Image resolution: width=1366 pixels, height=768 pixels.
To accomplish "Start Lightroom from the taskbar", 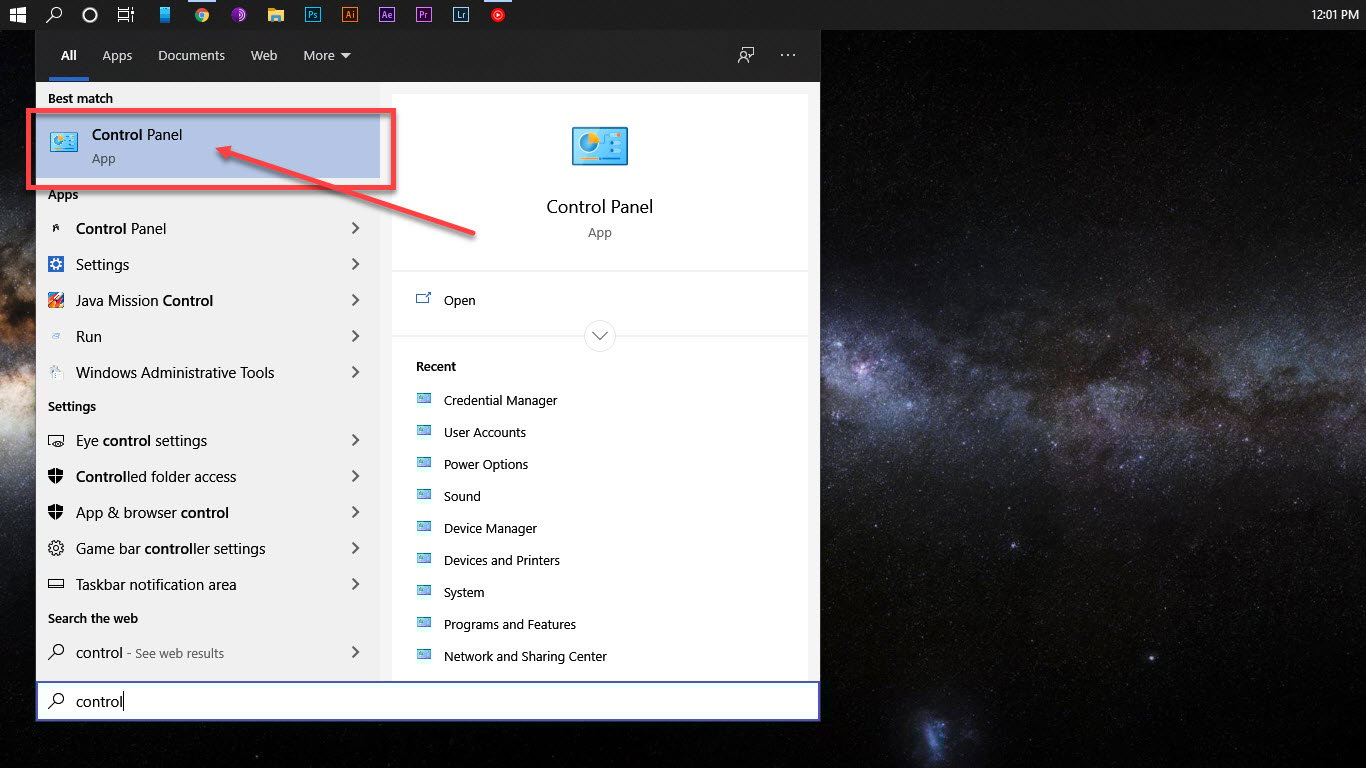I will pyautogui.click(x=460, y=14).
